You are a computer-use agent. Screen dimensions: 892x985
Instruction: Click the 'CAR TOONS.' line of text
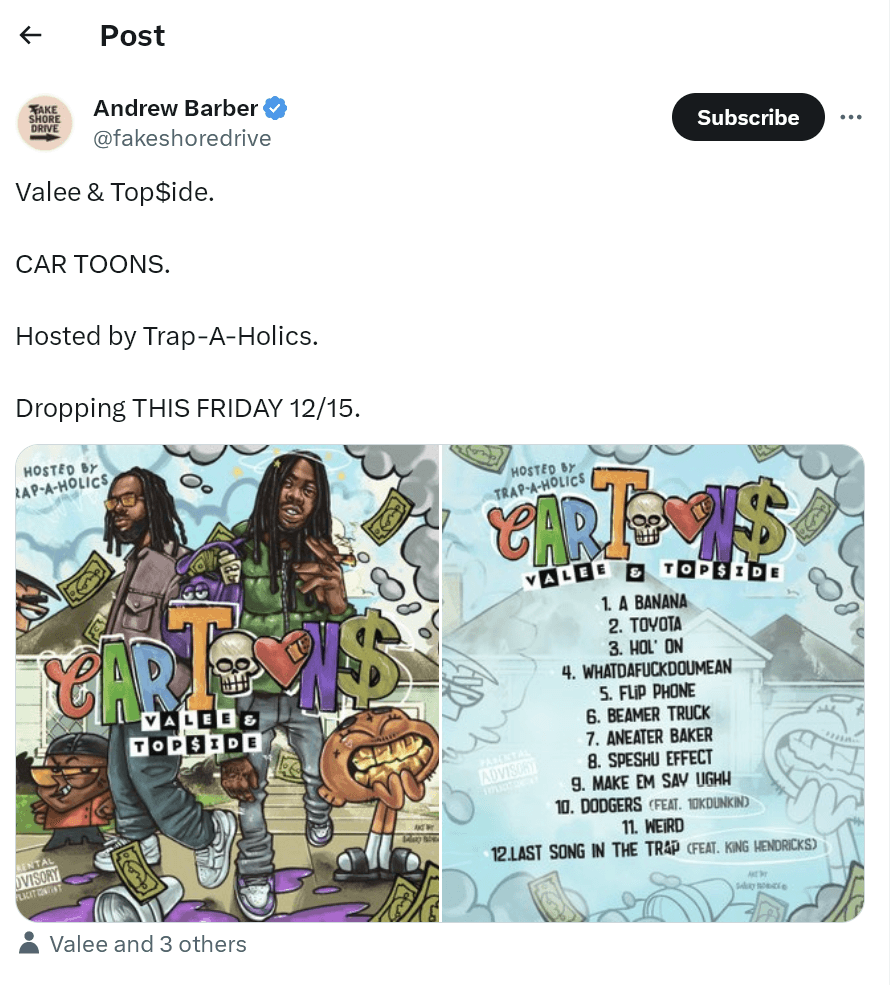(x=93, y=264)
